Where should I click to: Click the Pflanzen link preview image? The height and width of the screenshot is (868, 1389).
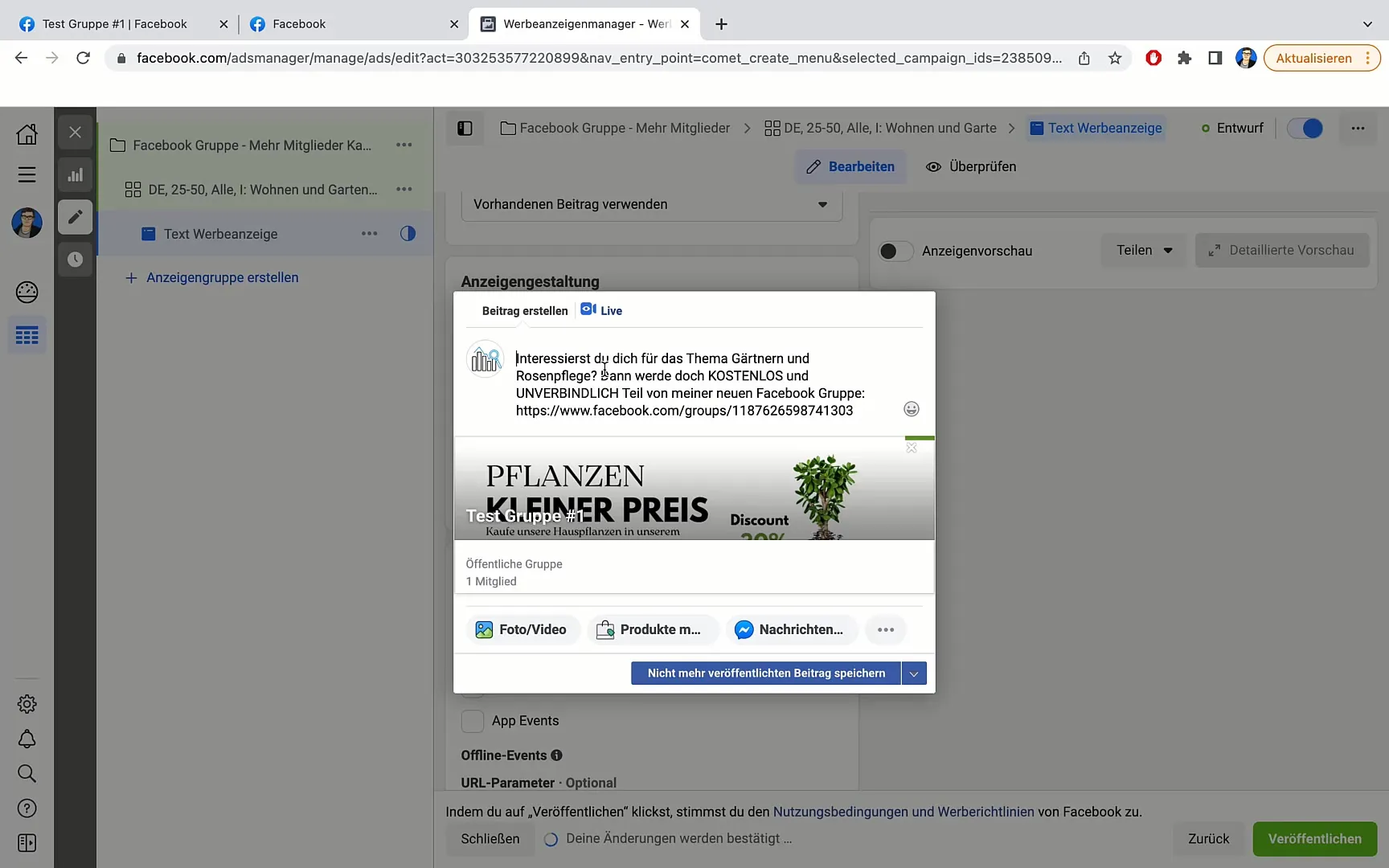point(694,488)
